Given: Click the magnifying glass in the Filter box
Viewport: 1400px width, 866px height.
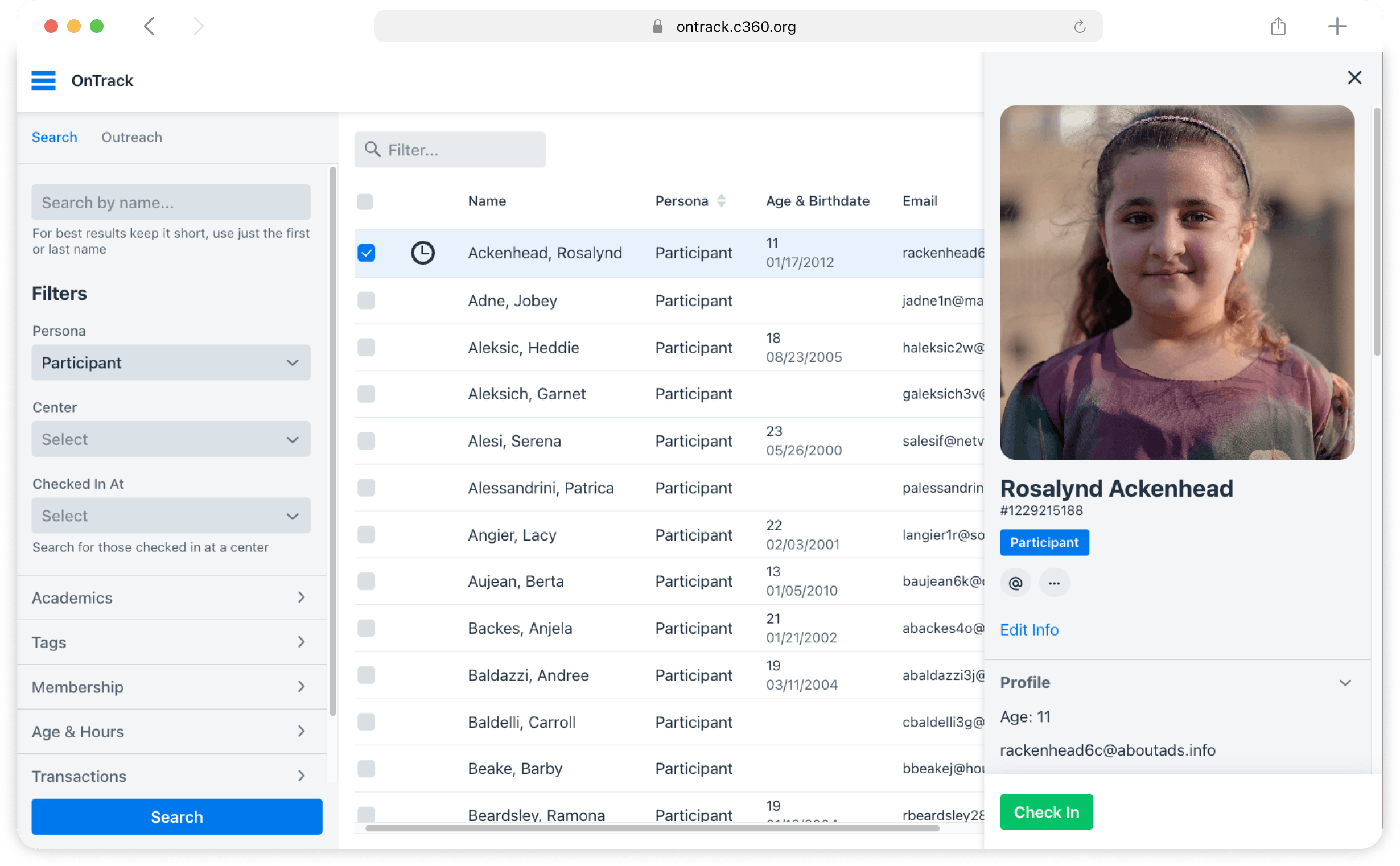Looking at the screenshot, I should tap(373, 150).
